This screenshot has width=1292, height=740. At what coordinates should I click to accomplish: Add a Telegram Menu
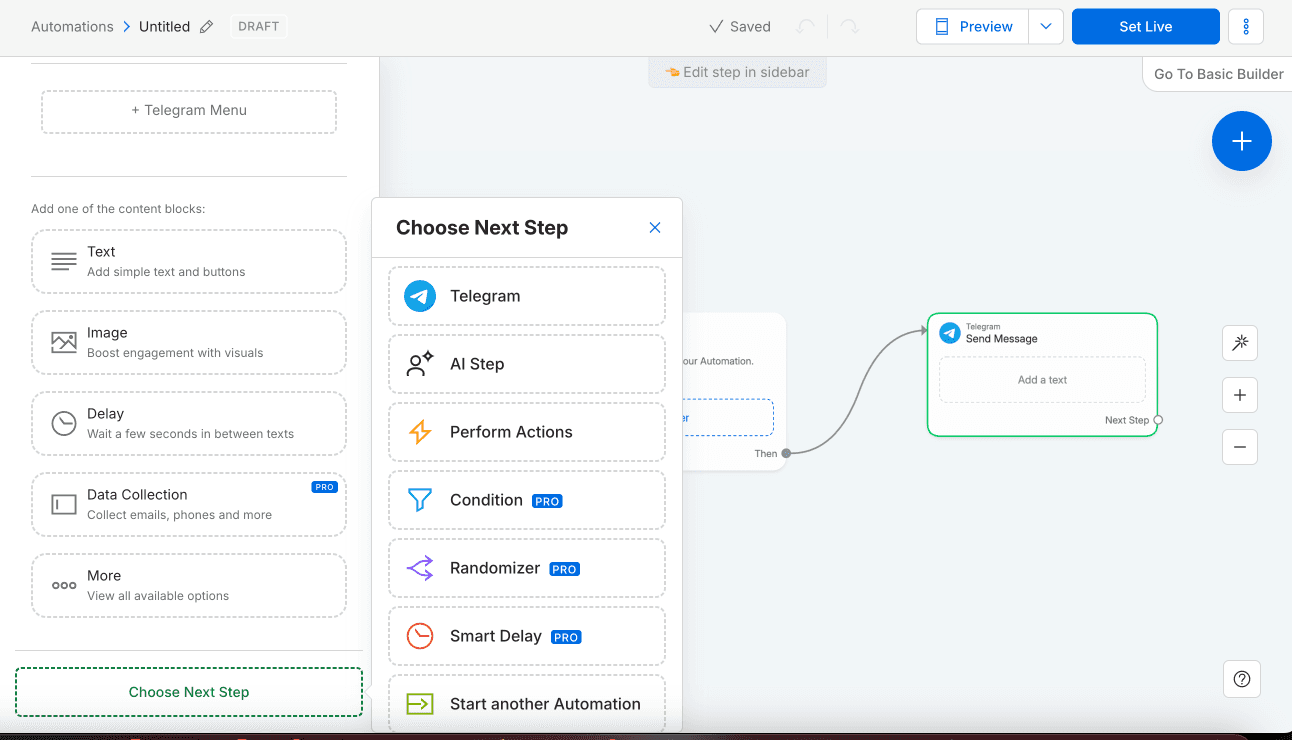[189, 111]
